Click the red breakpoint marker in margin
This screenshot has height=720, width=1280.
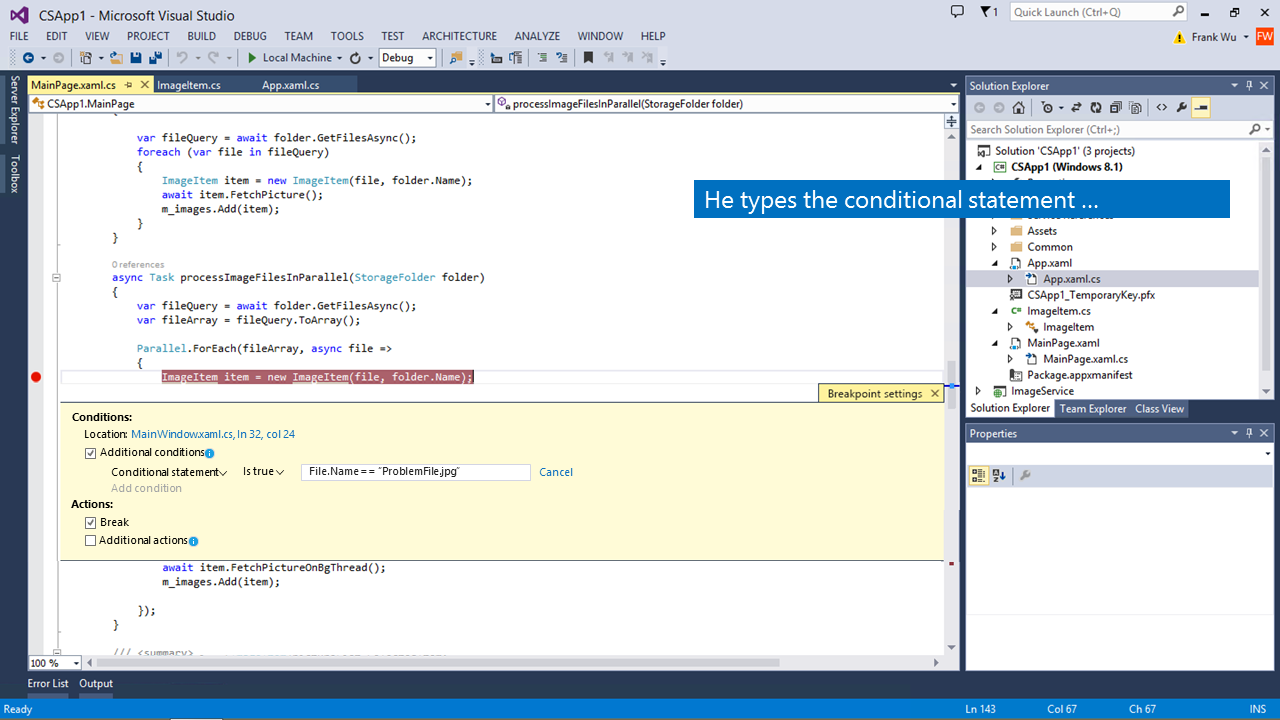tap(37, 377)
